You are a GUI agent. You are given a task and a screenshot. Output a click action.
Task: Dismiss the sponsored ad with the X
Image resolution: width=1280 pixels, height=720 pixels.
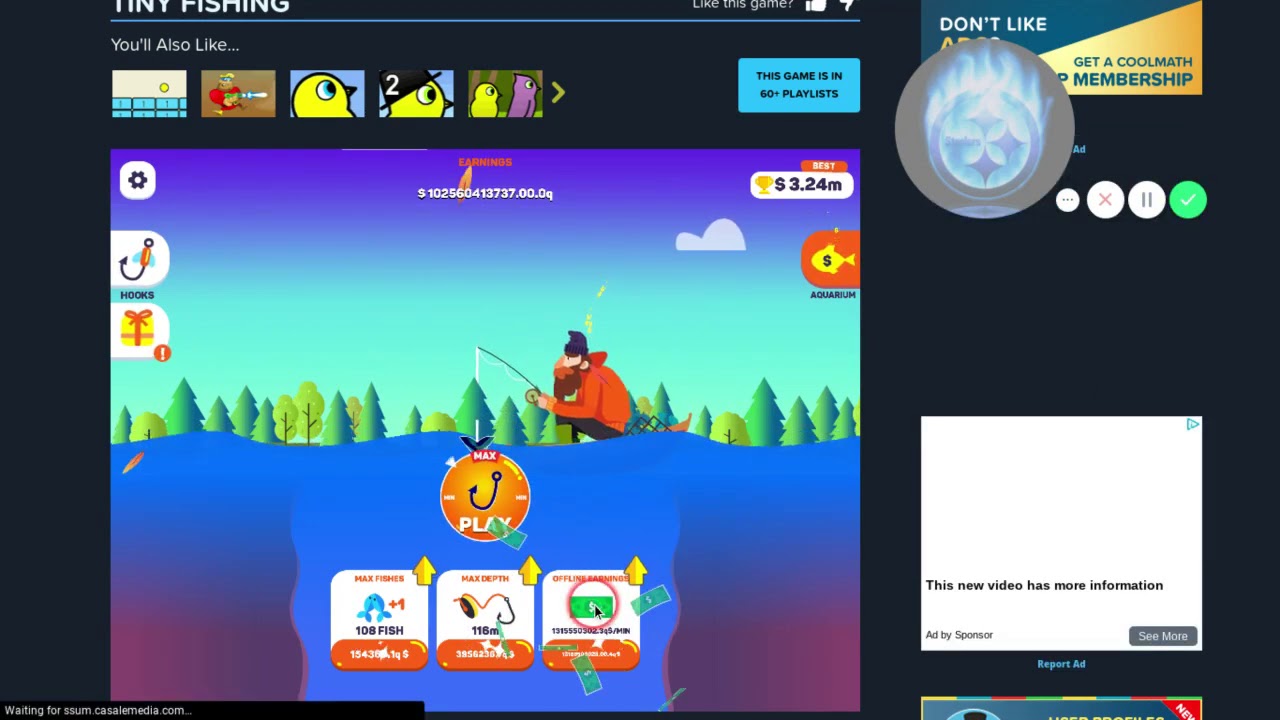point(1105,200)
